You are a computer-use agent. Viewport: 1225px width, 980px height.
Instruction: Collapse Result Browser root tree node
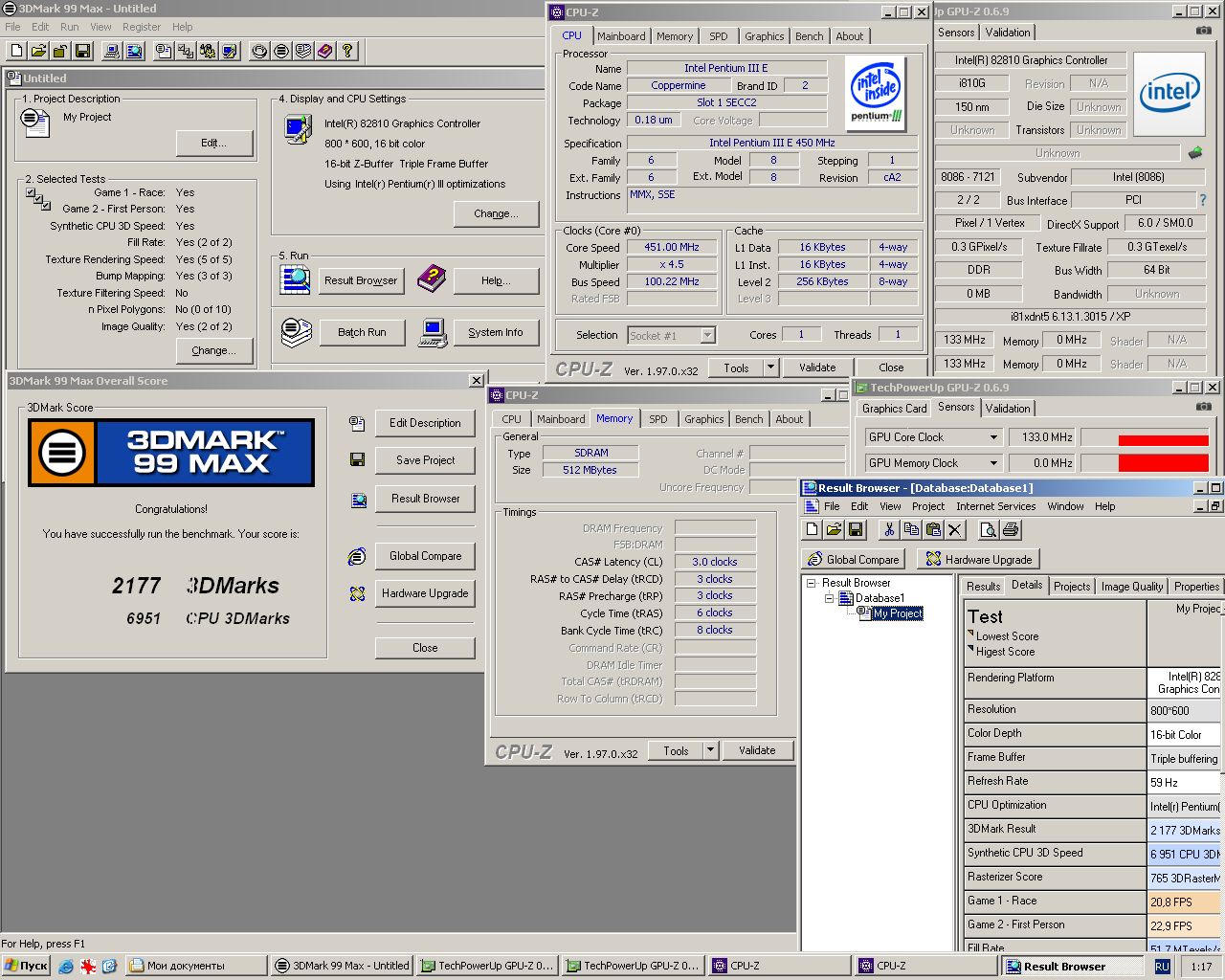(811, 583)
